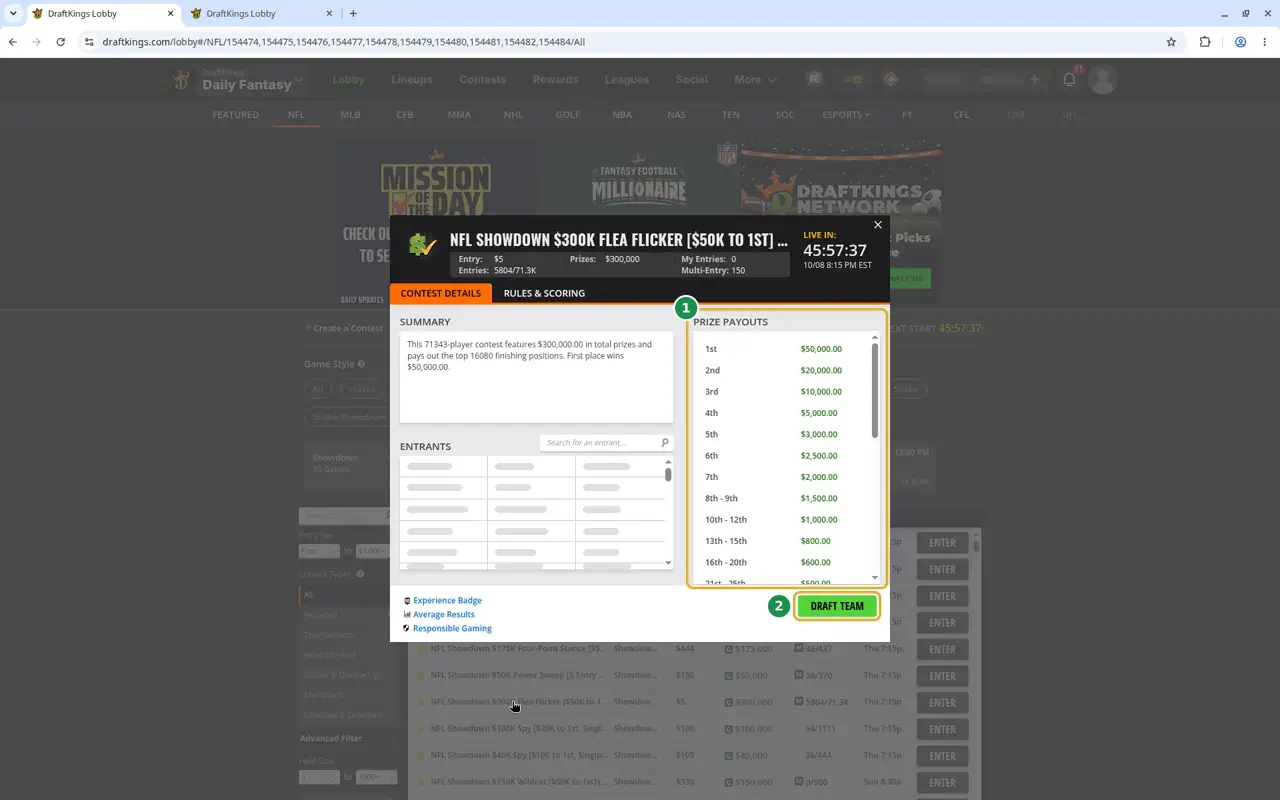Click the Contest Types info icon
Screen dimensions: 1280x800
click(x=360, y=575)
